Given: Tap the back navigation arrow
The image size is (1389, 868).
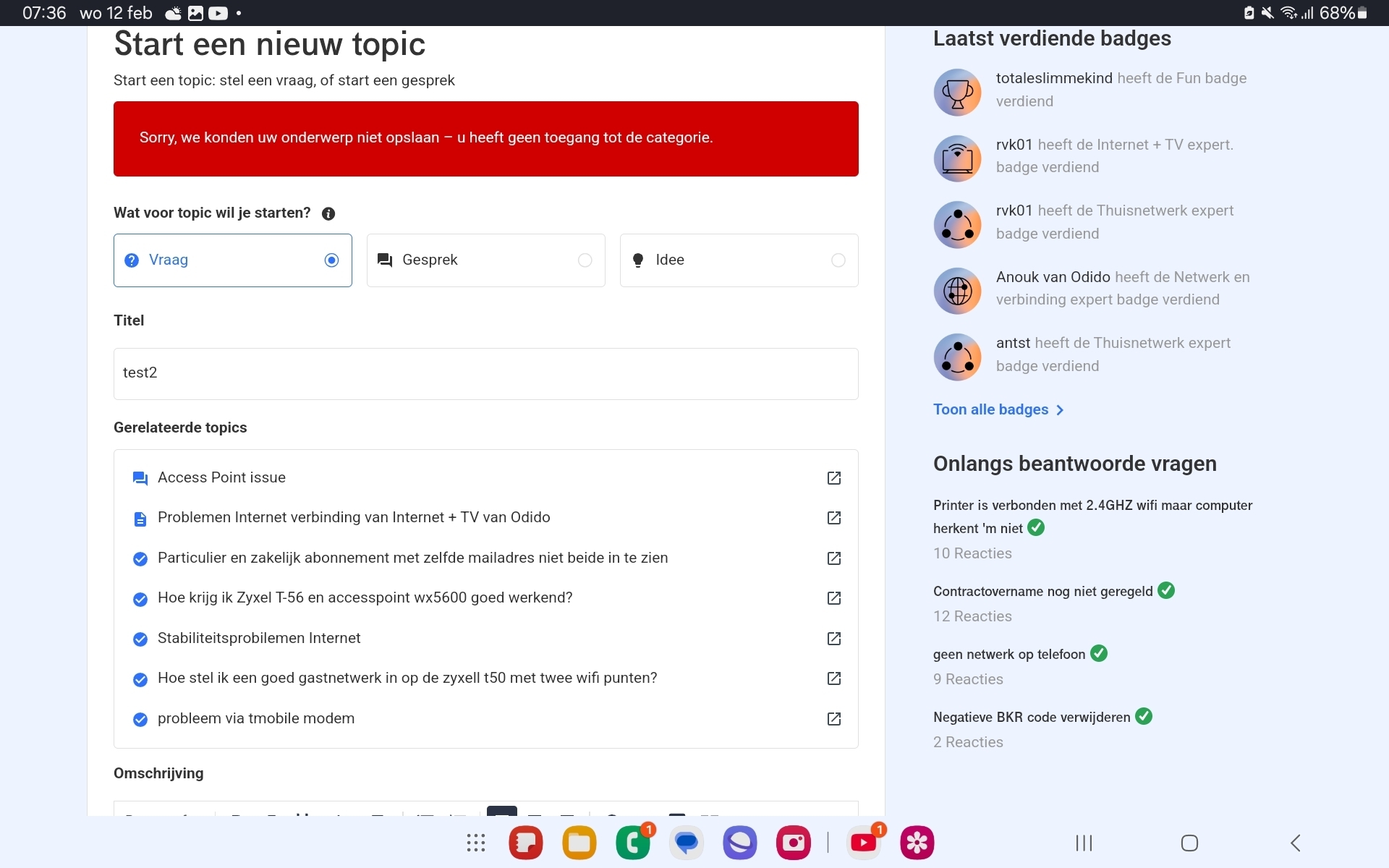Looking at the screenshot, I should (1296, 843).
